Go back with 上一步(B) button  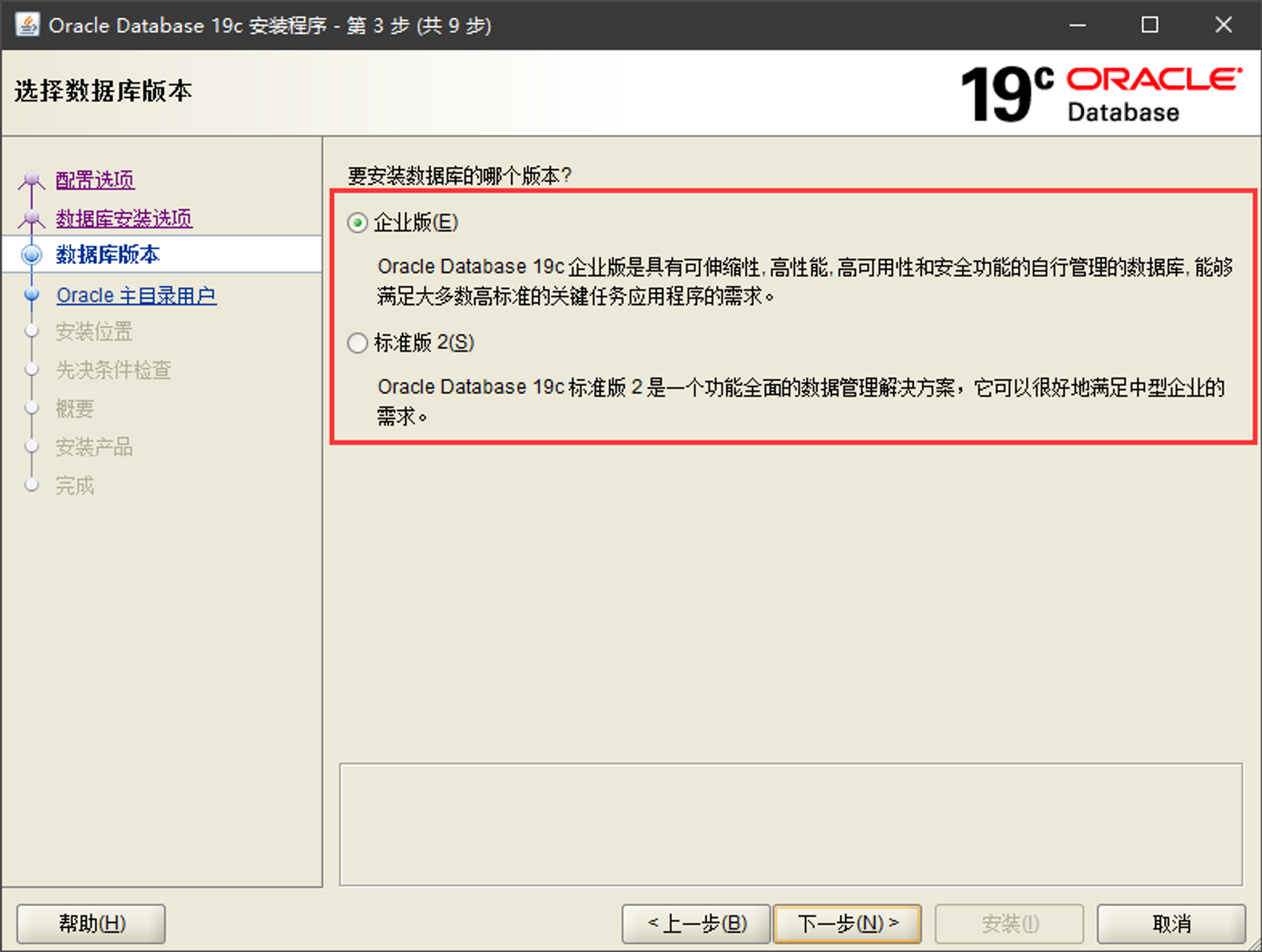(x=696, y=924)
